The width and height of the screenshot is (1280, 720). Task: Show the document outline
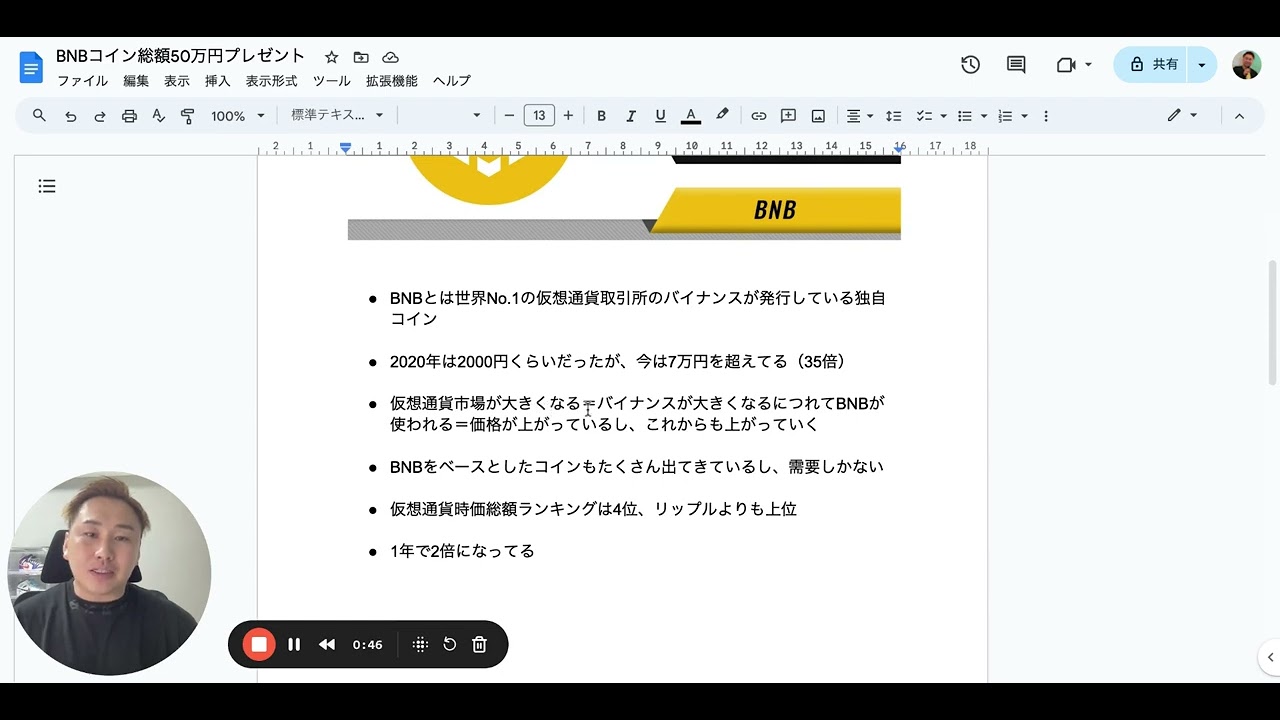point(47,186)
